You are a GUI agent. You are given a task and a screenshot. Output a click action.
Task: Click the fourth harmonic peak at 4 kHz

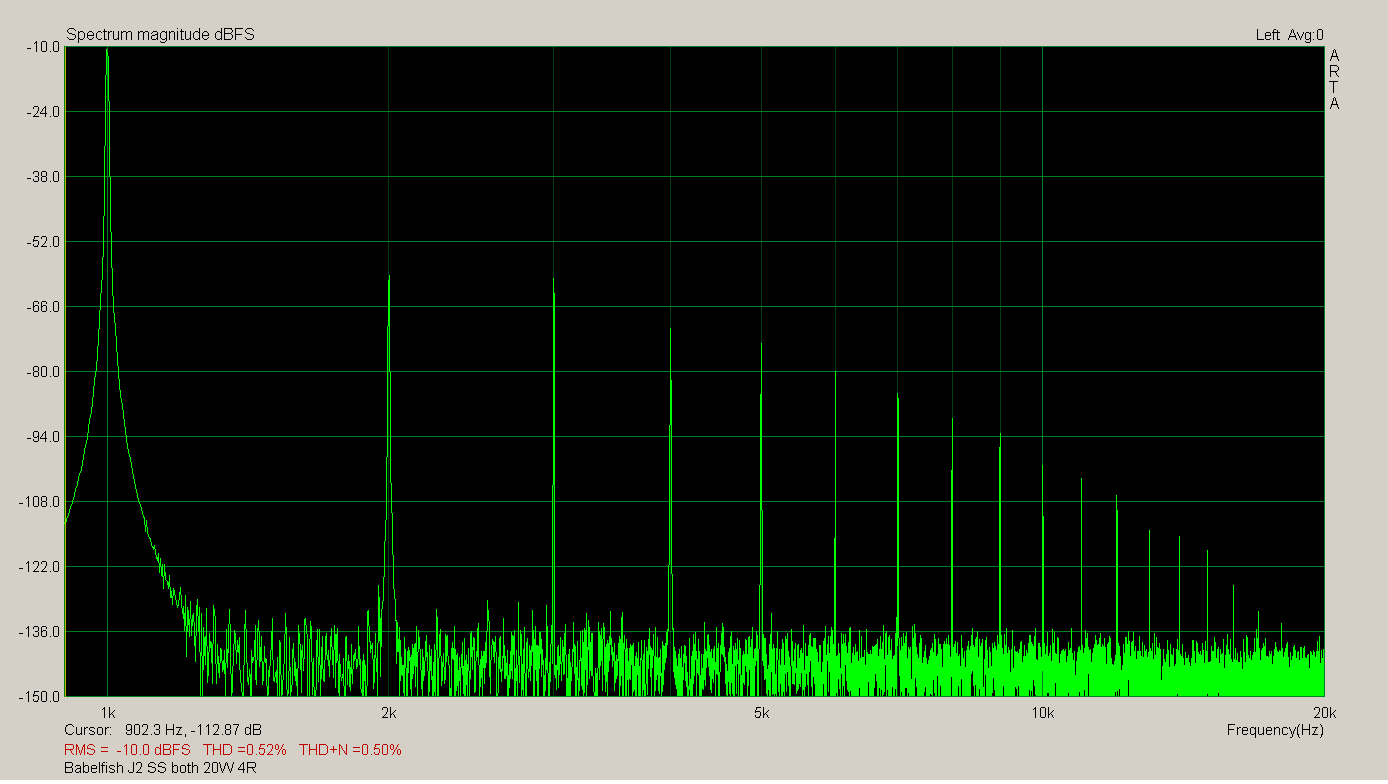point(671,329)
